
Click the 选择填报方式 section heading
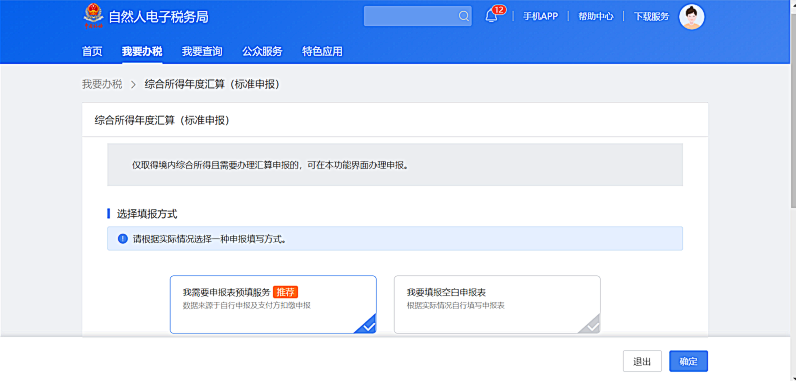pyautogui.click(x=147, y=214)
